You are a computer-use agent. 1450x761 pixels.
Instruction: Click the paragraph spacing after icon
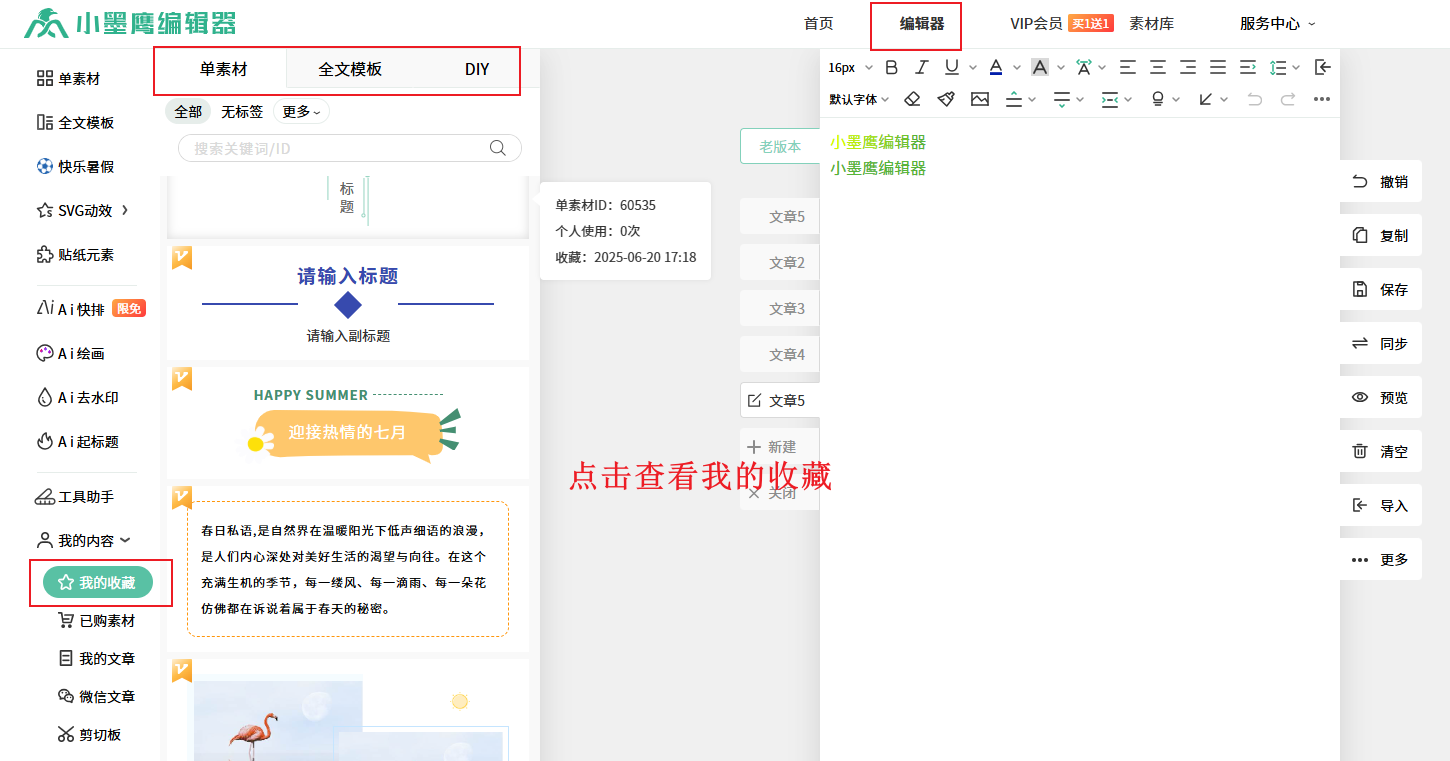coord(1062,99)
